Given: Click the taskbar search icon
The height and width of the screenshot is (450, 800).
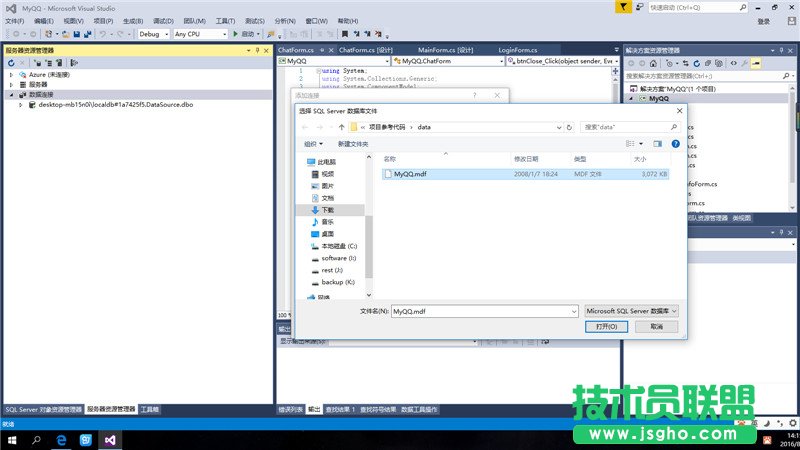Looking at the screenshot, I should 36,440.
